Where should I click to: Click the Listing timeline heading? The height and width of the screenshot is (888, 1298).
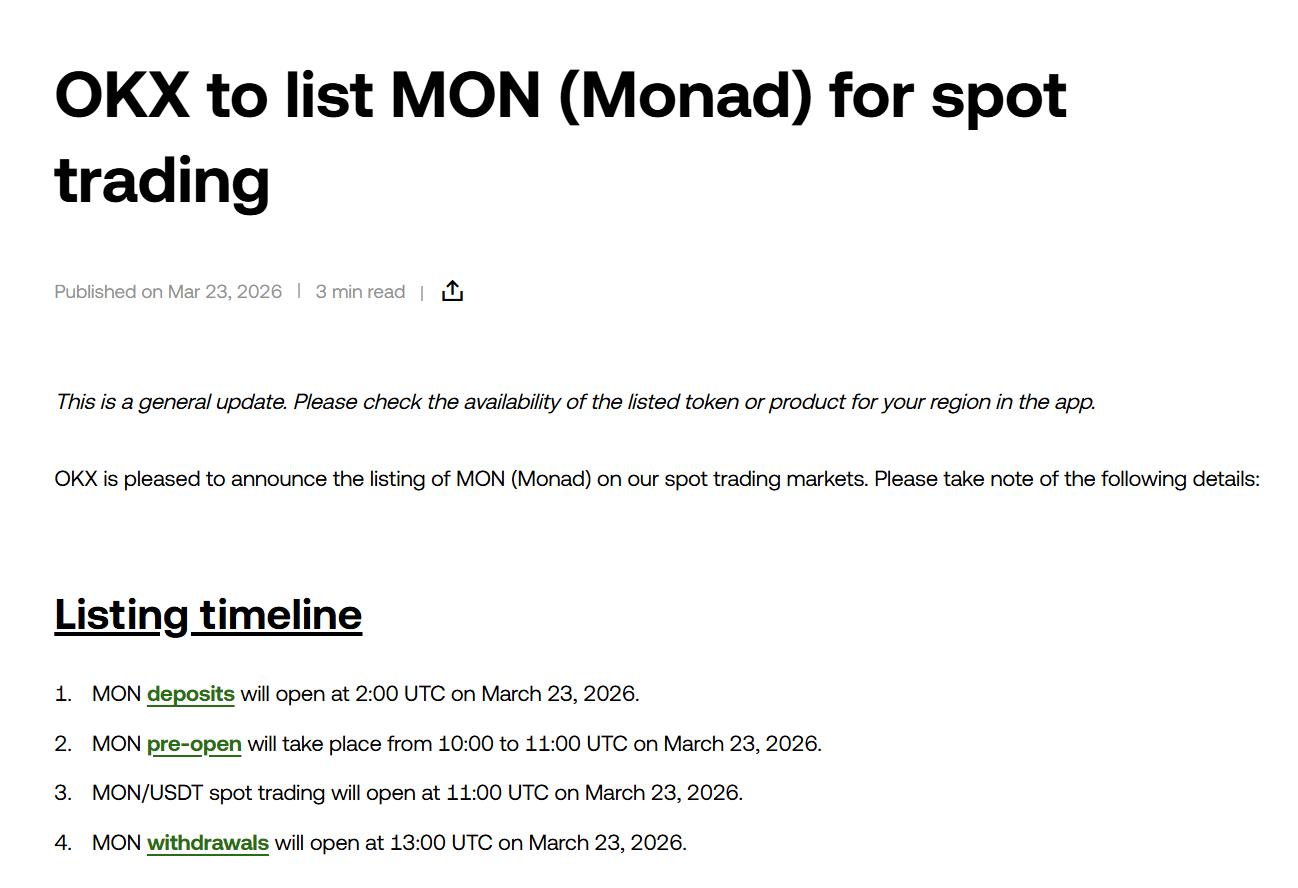click(208, 614)
